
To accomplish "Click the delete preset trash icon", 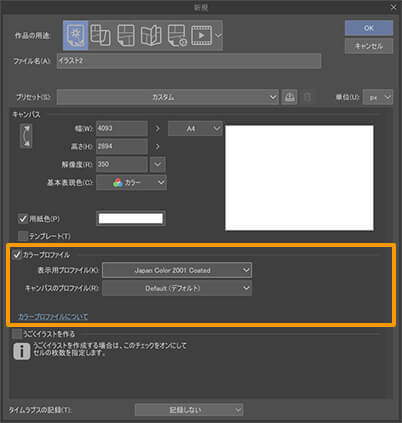I will (308, 97).
